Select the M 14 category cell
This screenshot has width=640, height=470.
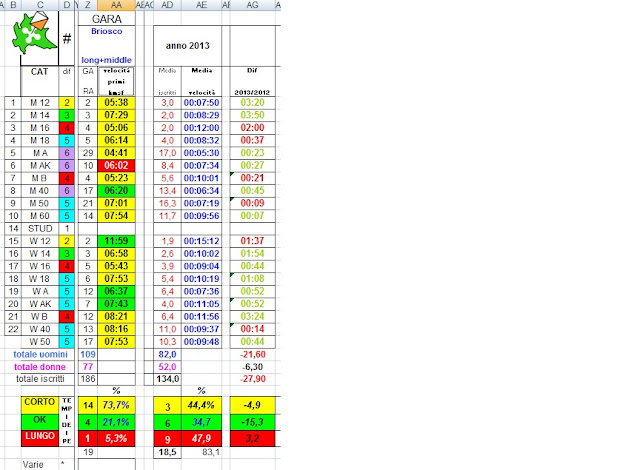coord(40,115)
